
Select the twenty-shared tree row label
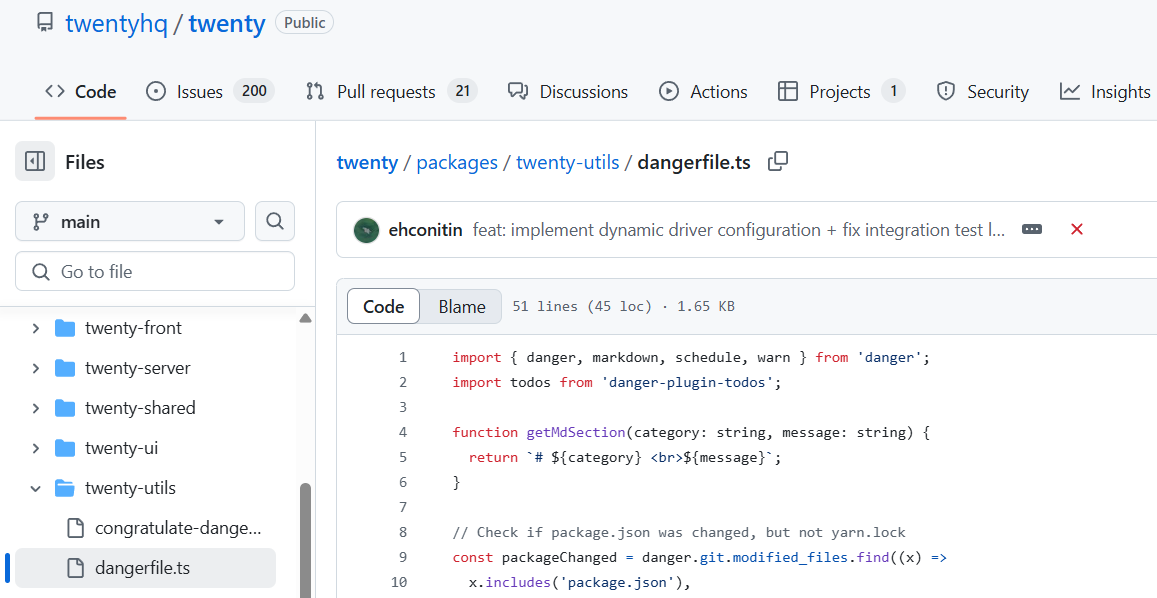140,408
